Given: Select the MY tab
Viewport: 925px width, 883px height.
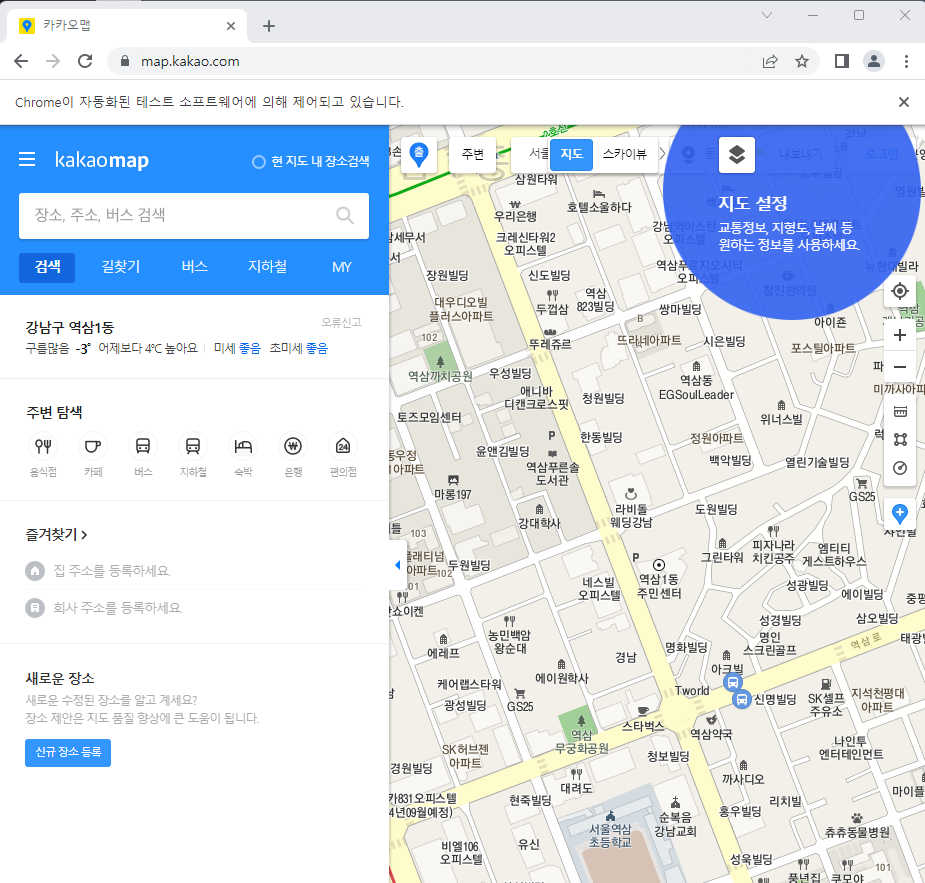Looking at the screenshot, I should coord(342,267).
